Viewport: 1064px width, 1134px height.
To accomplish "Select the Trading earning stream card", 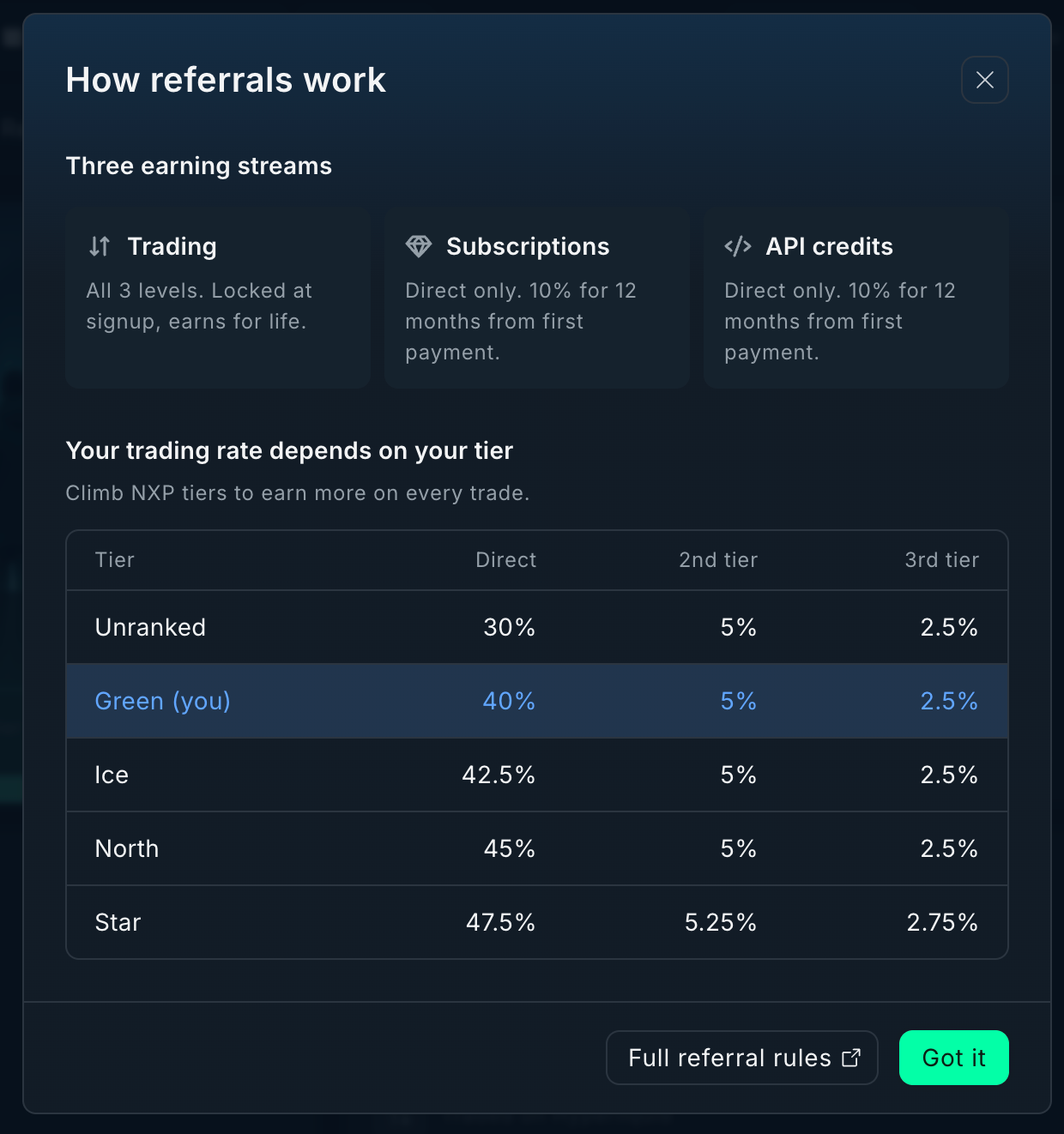I will pyautogui.click(x=218, y=298).
